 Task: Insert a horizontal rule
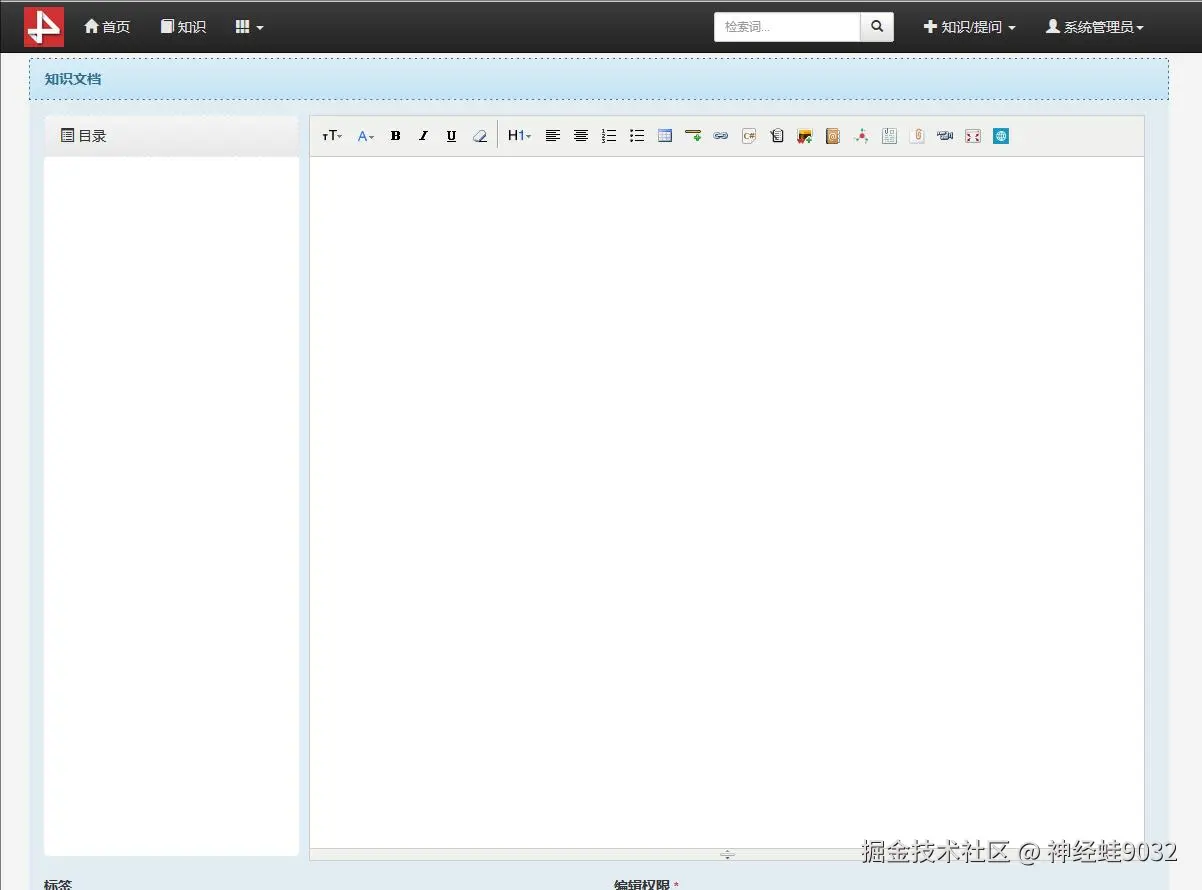click(693, 136)
